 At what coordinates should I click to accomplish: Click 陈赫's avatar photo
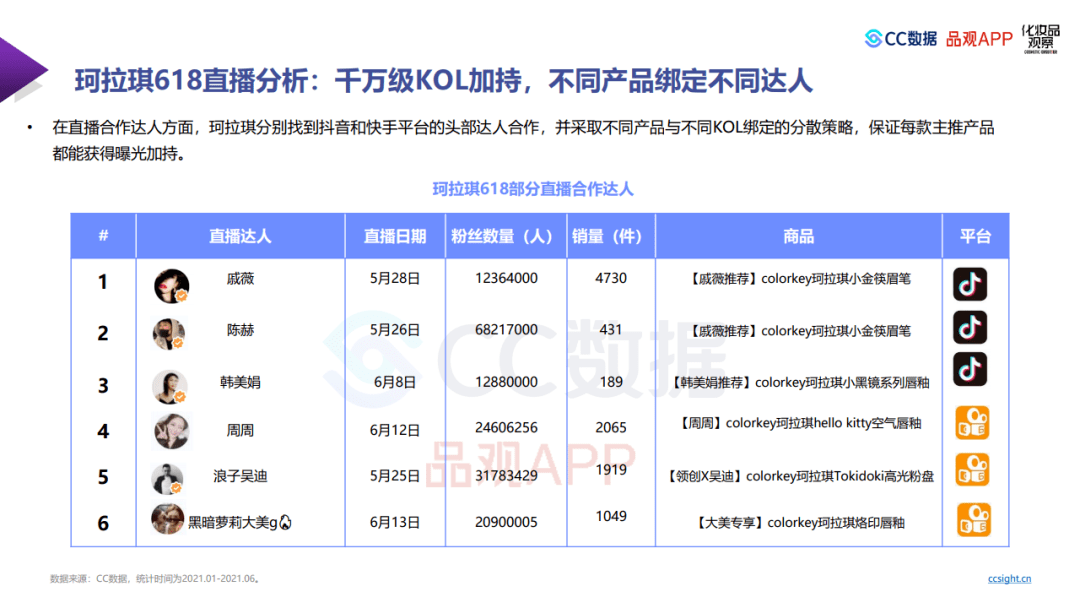169,334
